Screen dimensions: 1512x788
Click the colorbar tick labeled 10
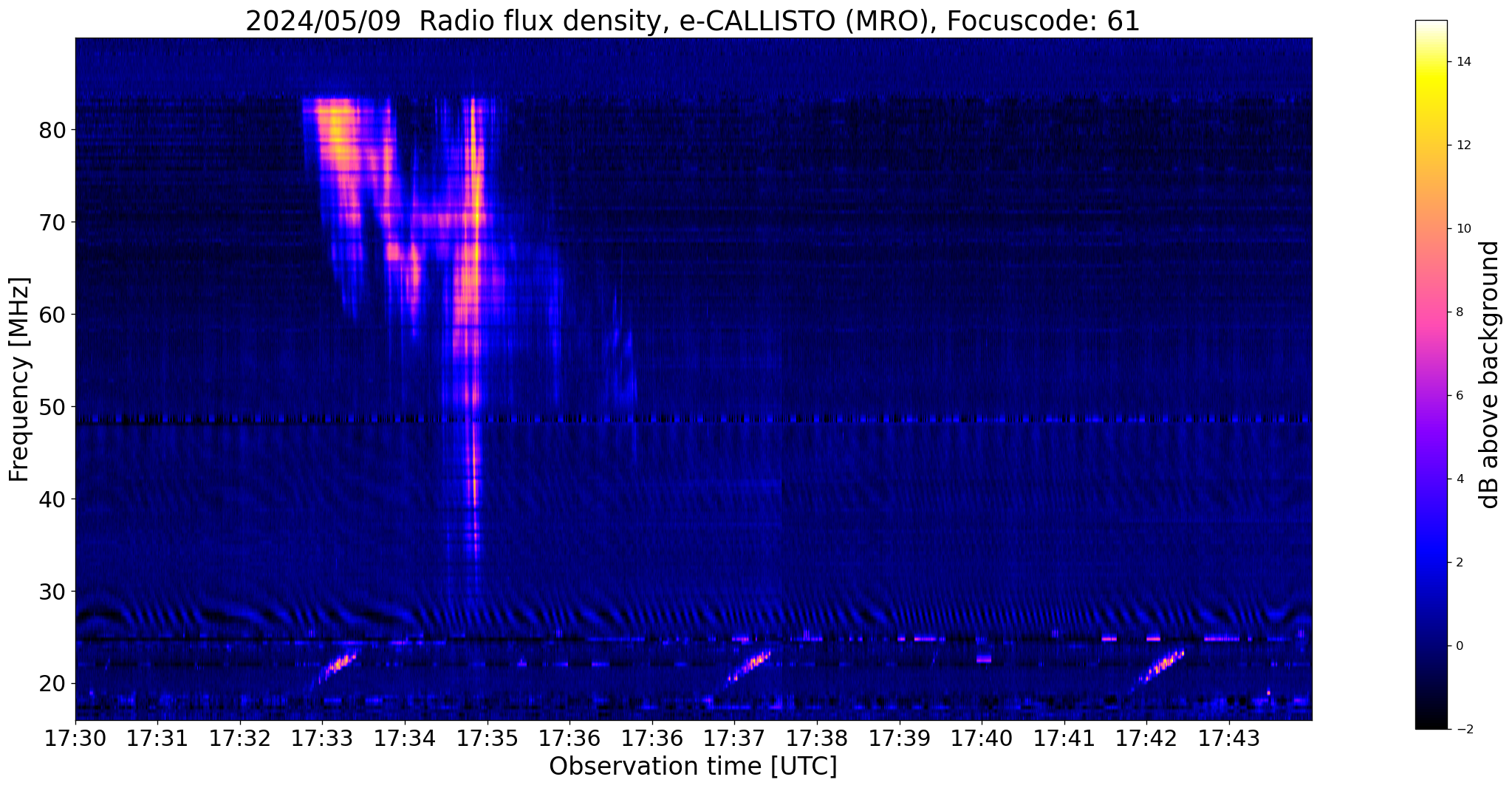click(1463, 229)
